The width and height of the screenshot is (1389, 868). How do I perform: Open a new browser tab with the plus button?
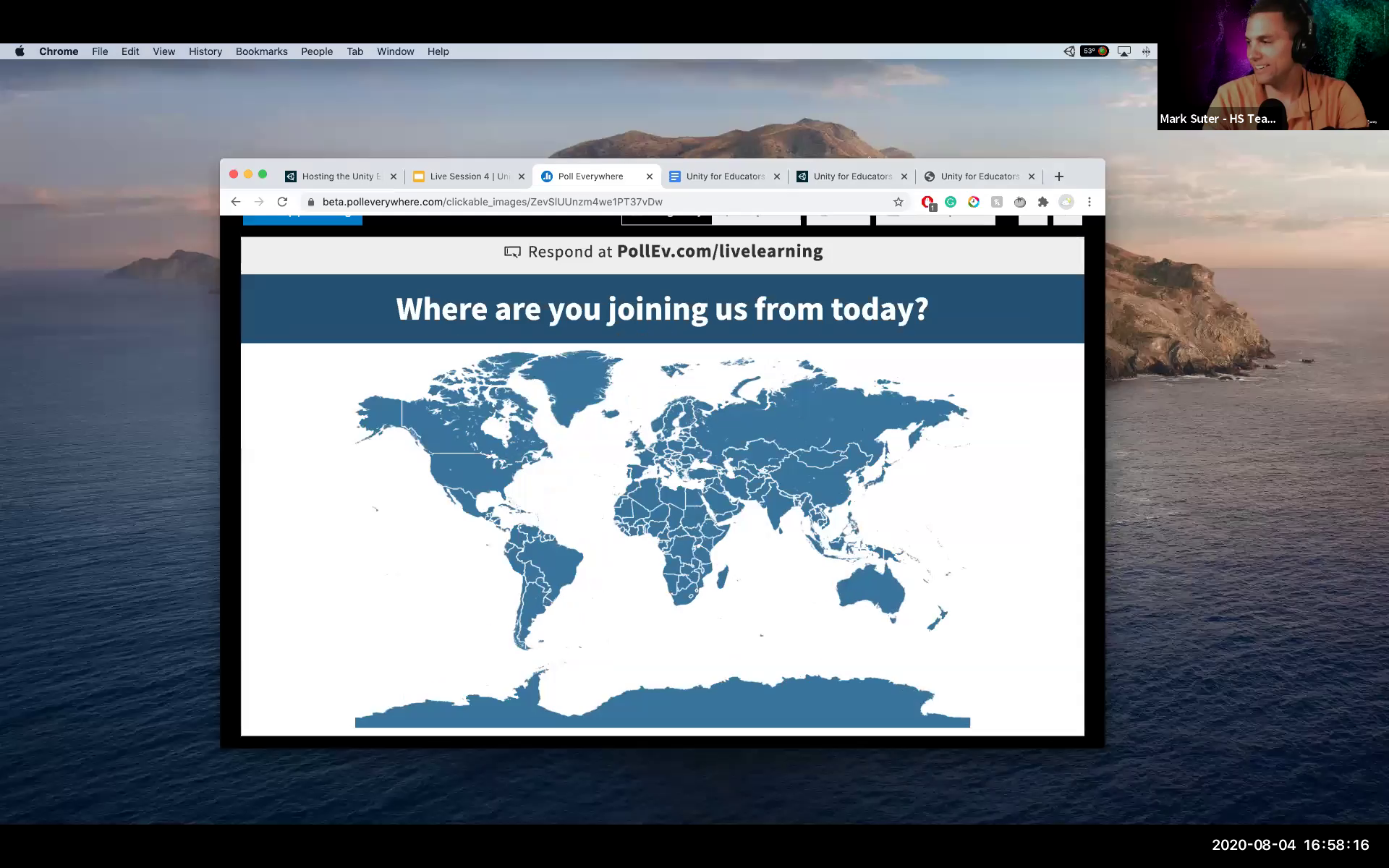point(1058,176)
